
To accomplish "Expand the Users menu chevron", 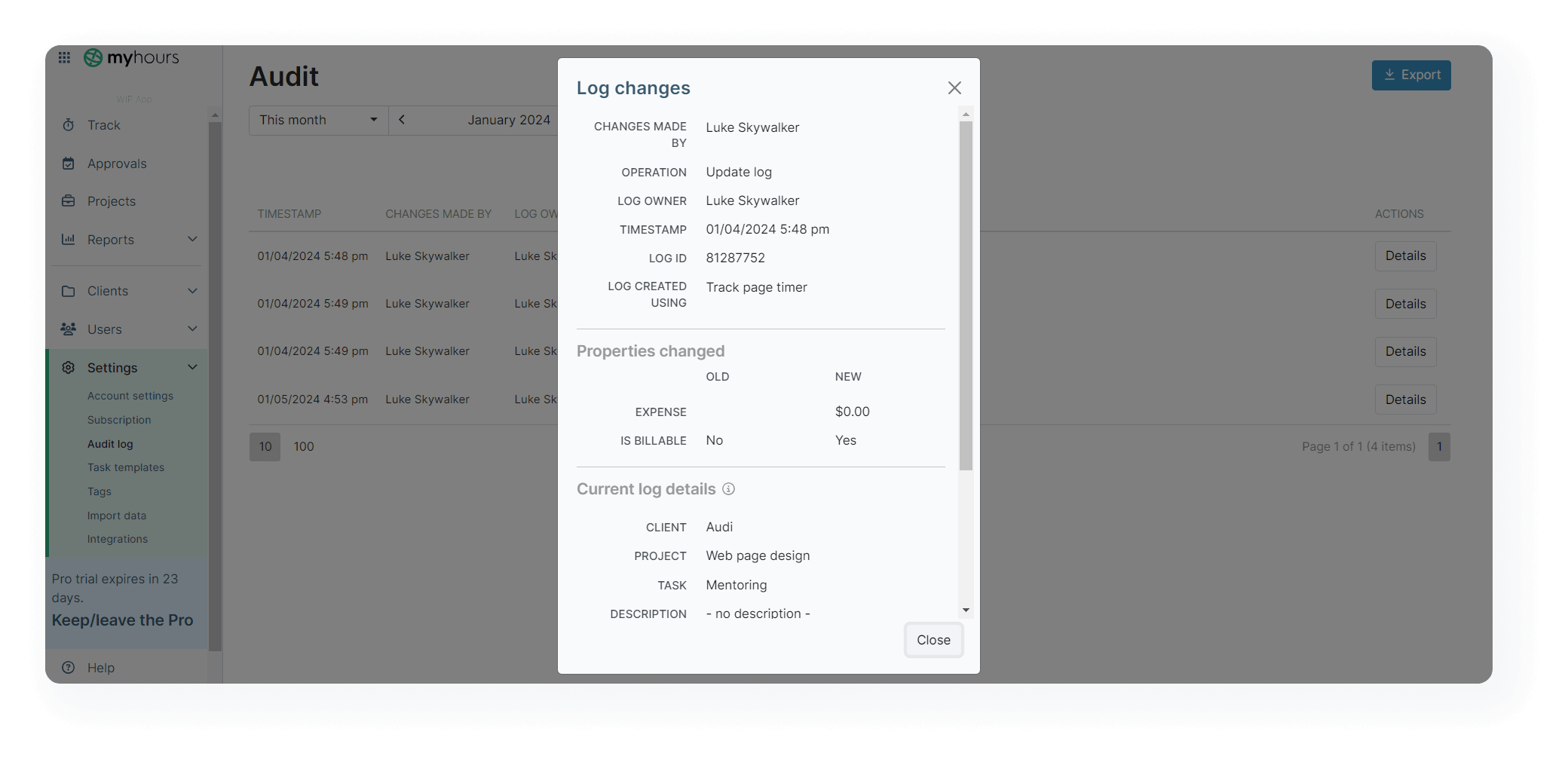I will (192, 329).
